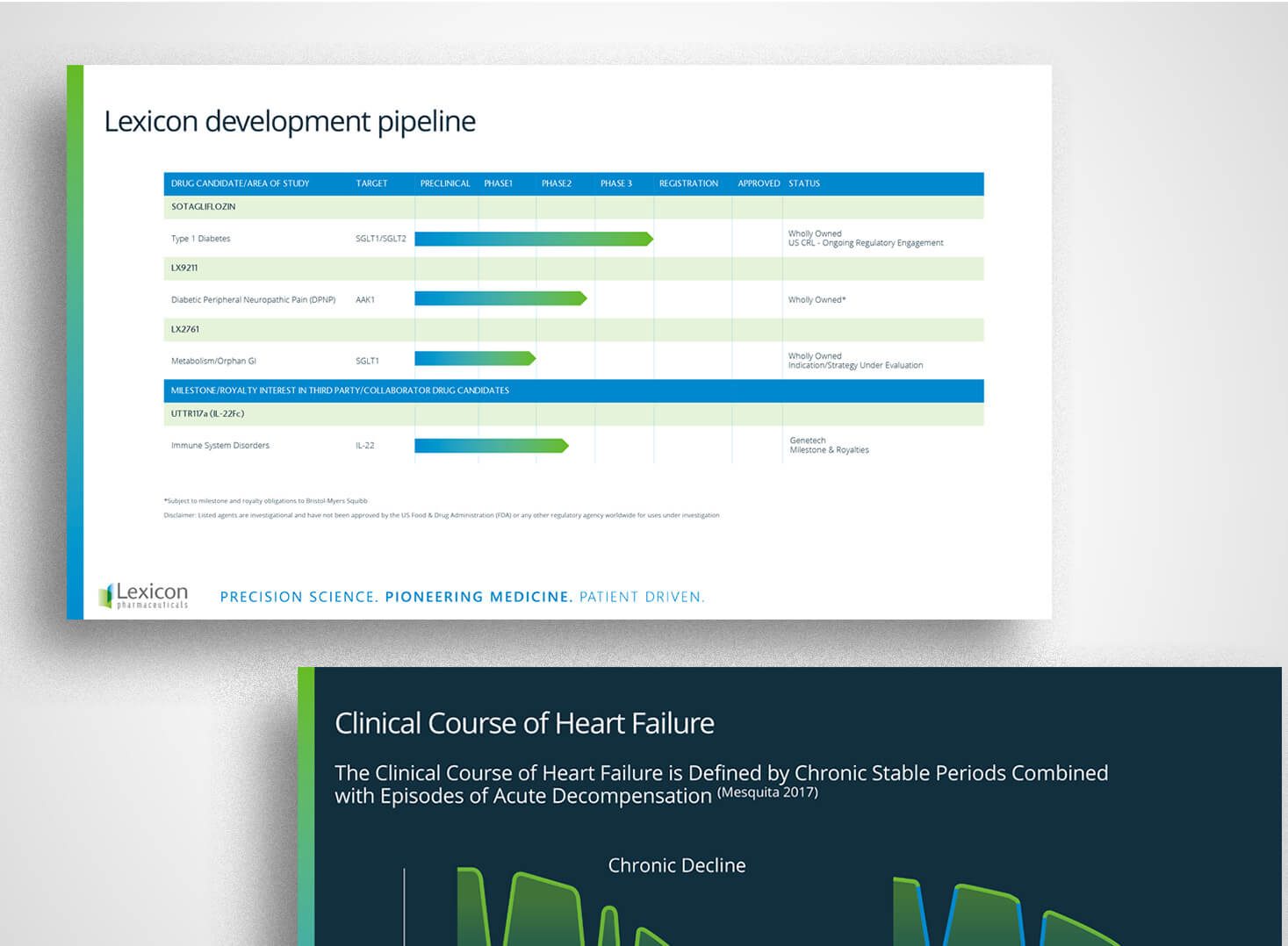
Task: Select the 'PHASE 3' column header
Action: click(615, 183)
